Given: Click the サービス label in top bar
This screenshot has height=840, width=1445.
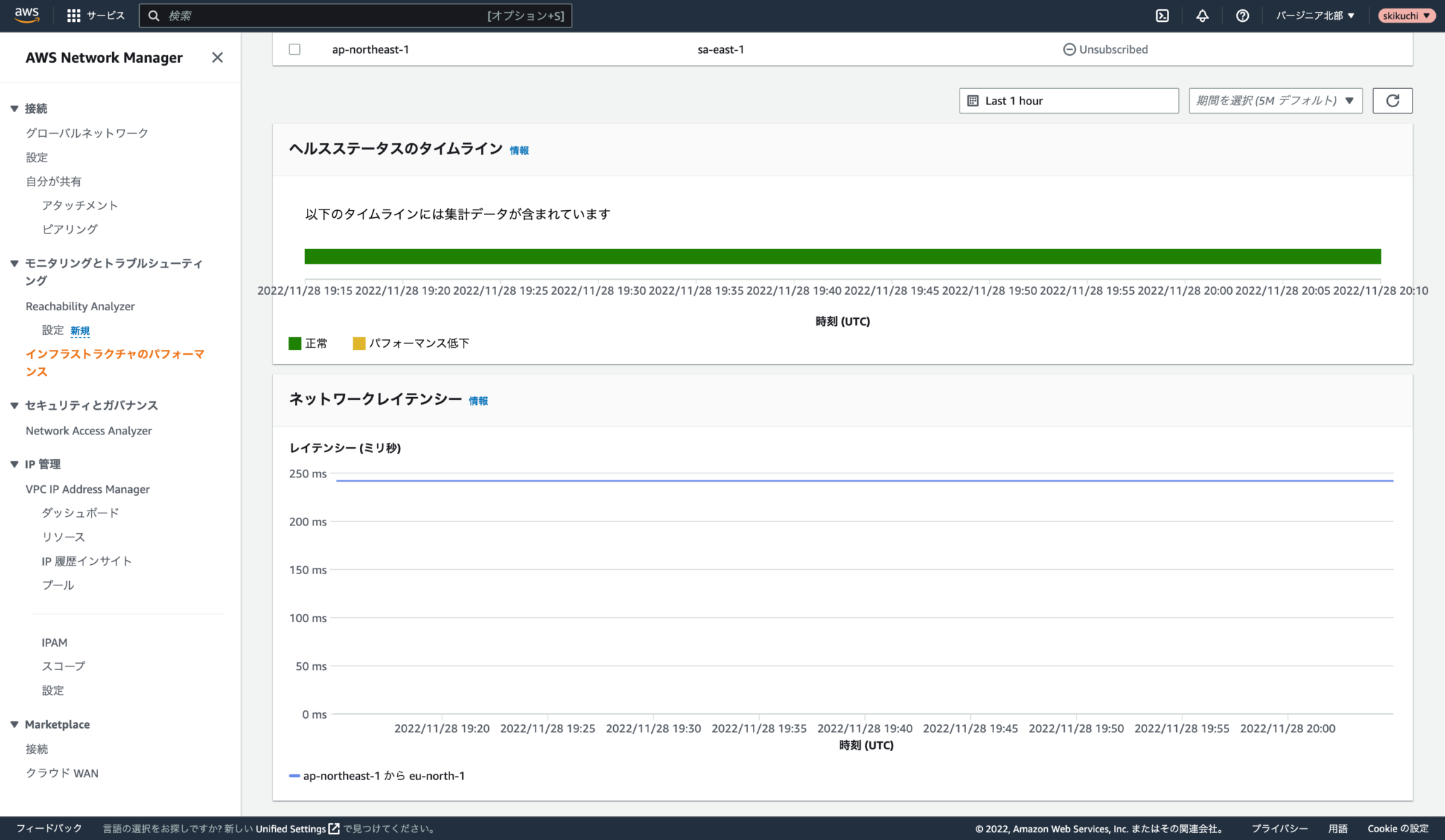Looking at the screenshot, I should (x=106, y=16).
